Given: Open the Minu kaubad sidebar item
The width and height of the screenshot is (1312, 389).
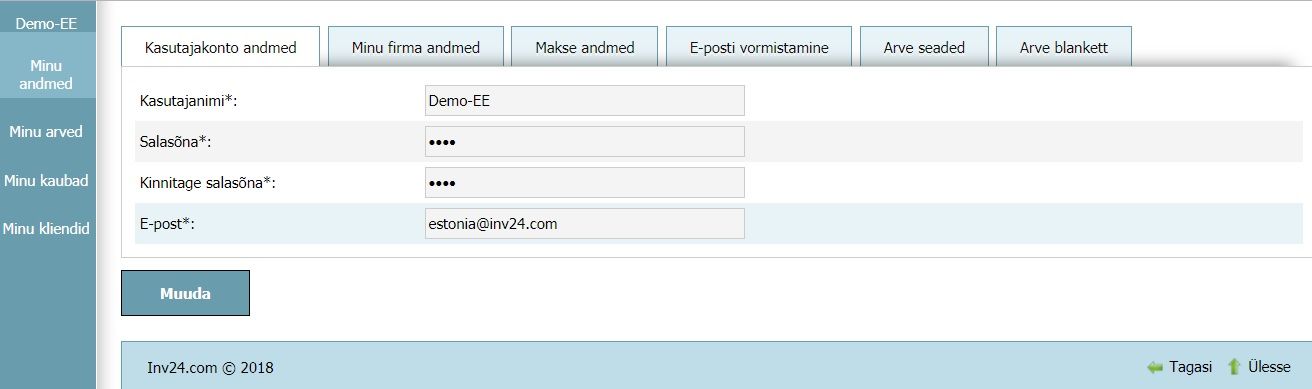Looking at the screenshot, I should 47,180.
